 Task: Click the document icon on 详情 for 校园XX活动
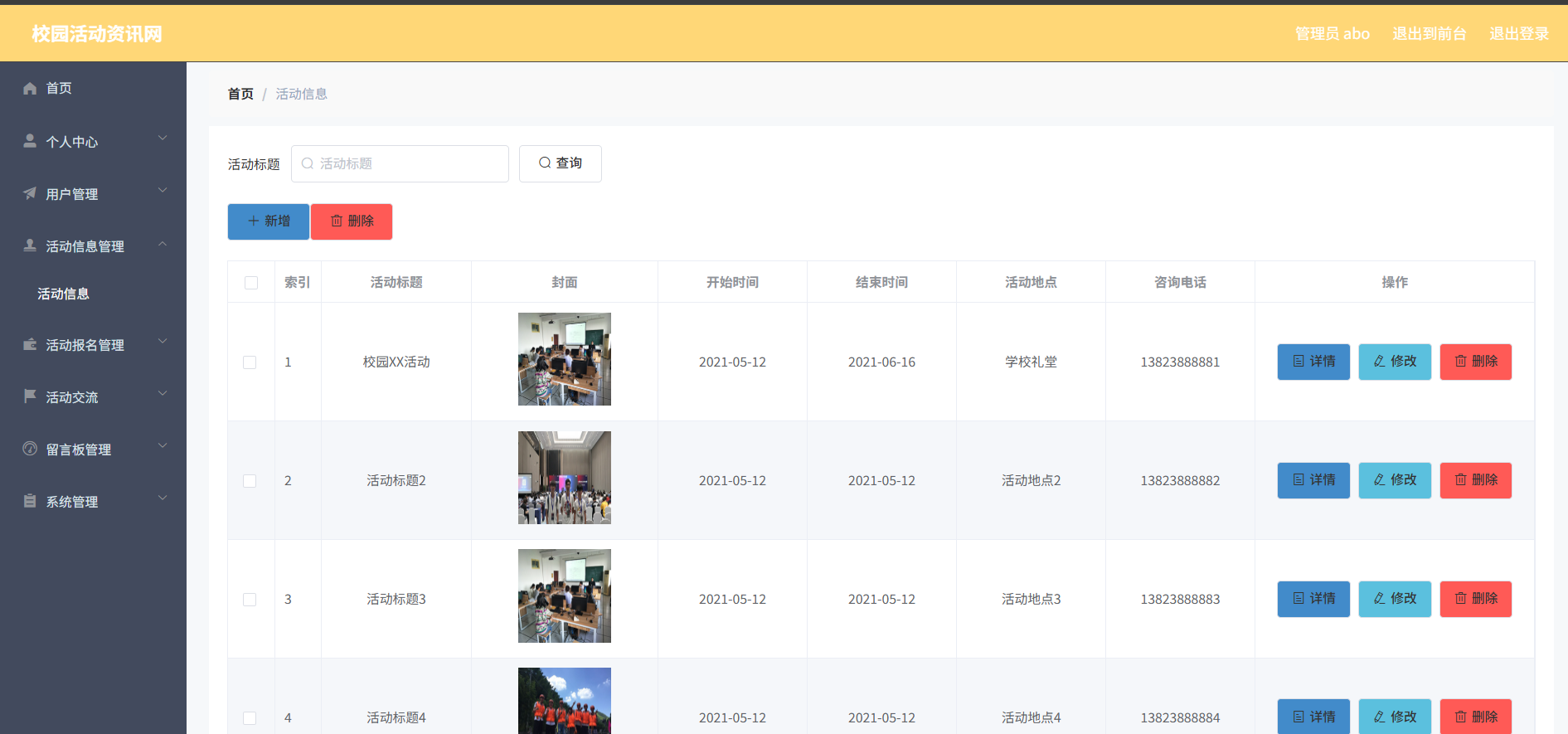click(1299, 361)
